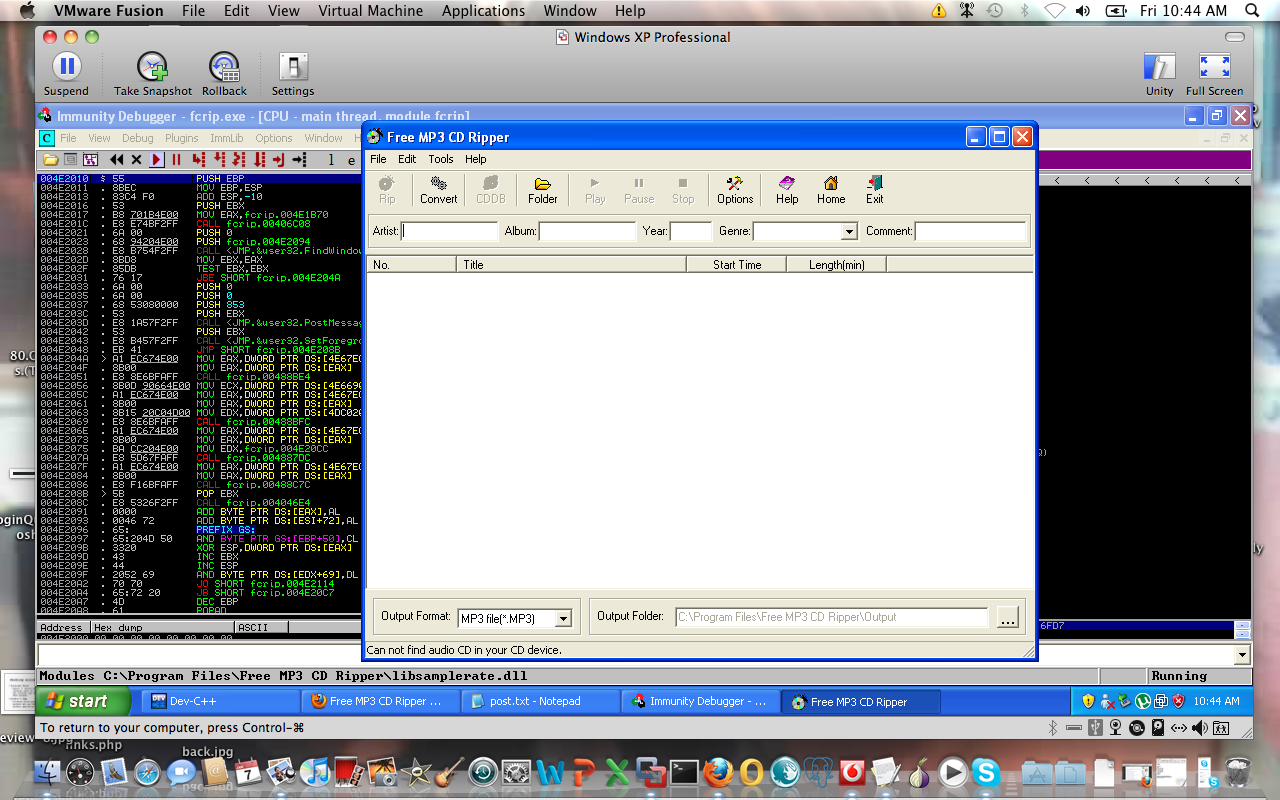Switch to Immunity Debugger taskbar item
Image resolution: width=1280 pixels, height=800 pixels.
(698, 701)
